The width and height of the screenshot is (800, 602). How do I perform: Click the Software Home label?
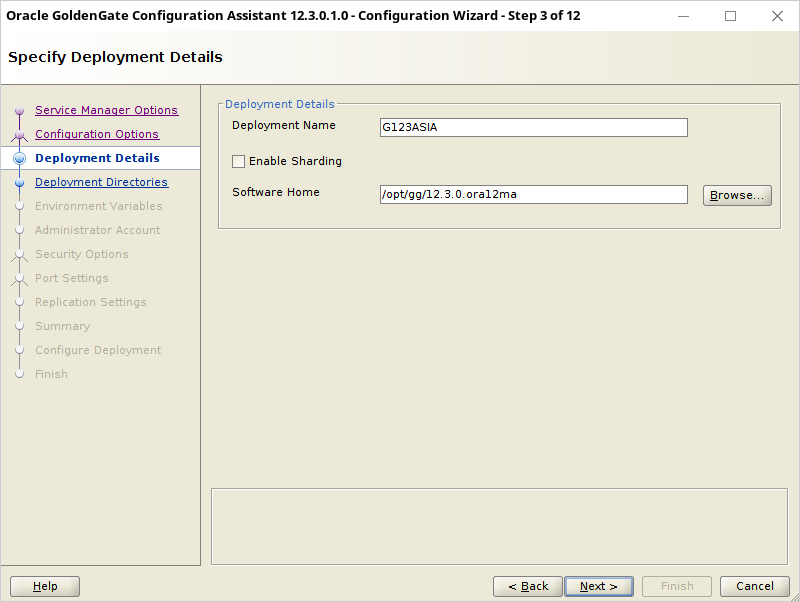276,192
